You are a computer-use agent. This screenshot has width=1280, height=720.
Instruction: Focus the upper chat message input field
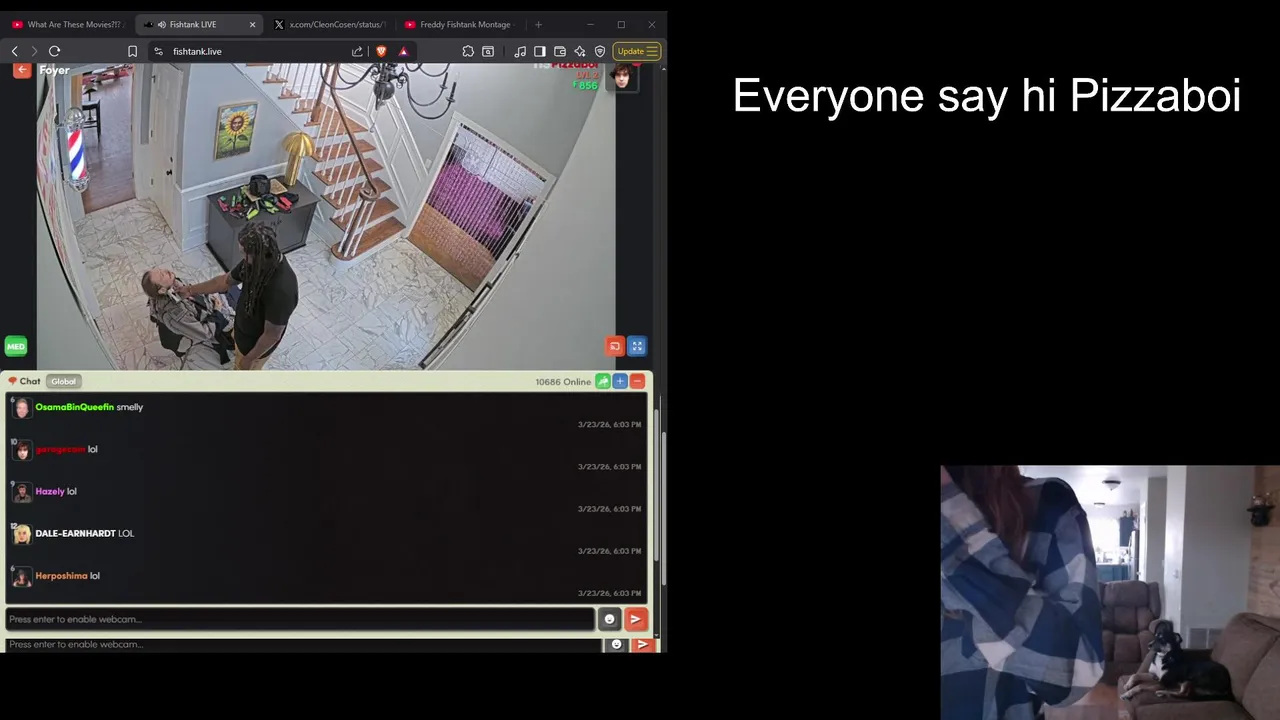pyautogui.click(x=299, y=619)
